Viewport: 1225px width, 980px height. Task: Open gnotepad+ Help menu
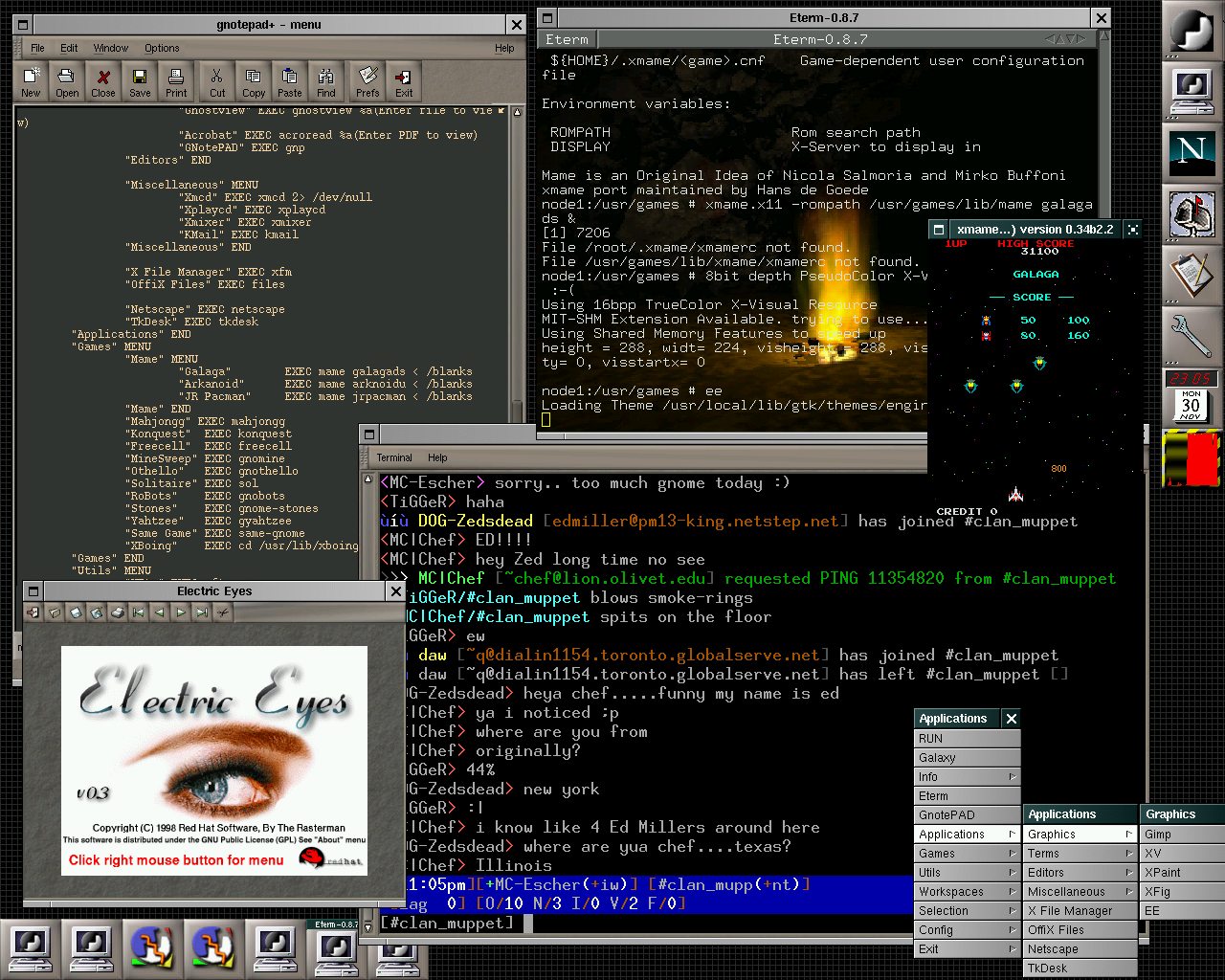pyautogui.click(x=504, y=48)
